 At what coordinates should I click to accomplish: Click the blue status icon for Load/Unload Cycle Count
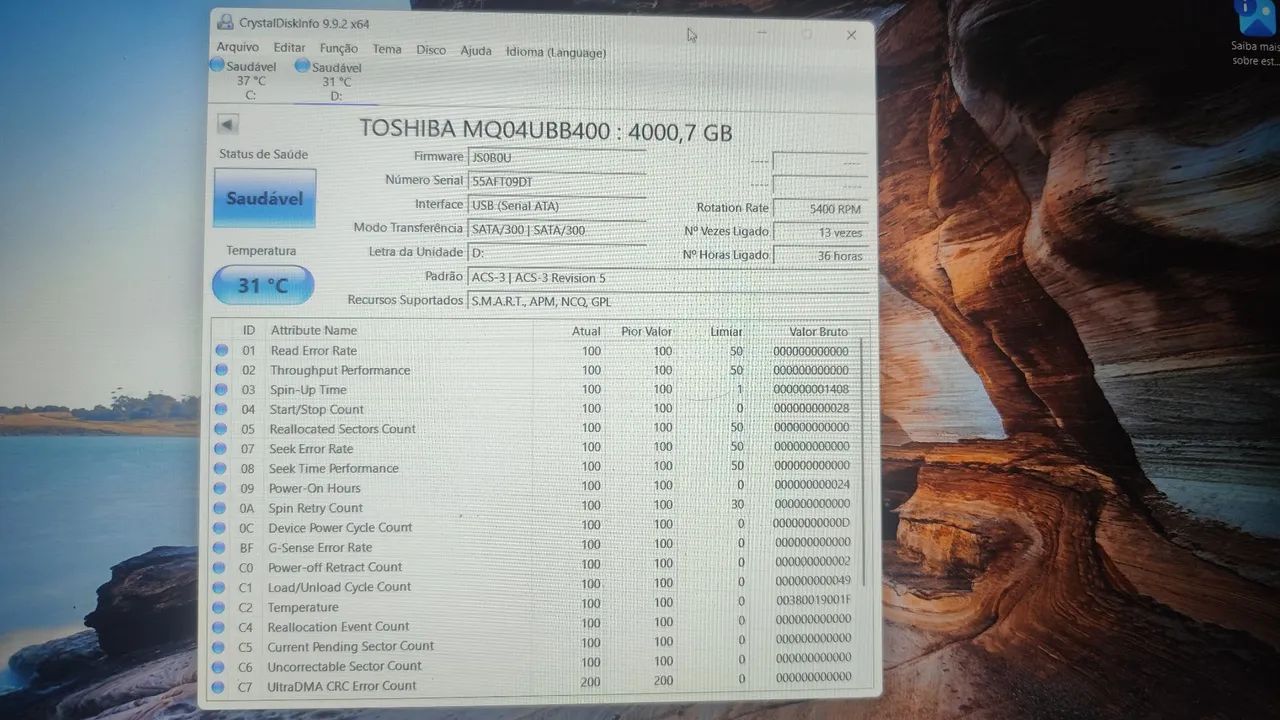[219, 587]
